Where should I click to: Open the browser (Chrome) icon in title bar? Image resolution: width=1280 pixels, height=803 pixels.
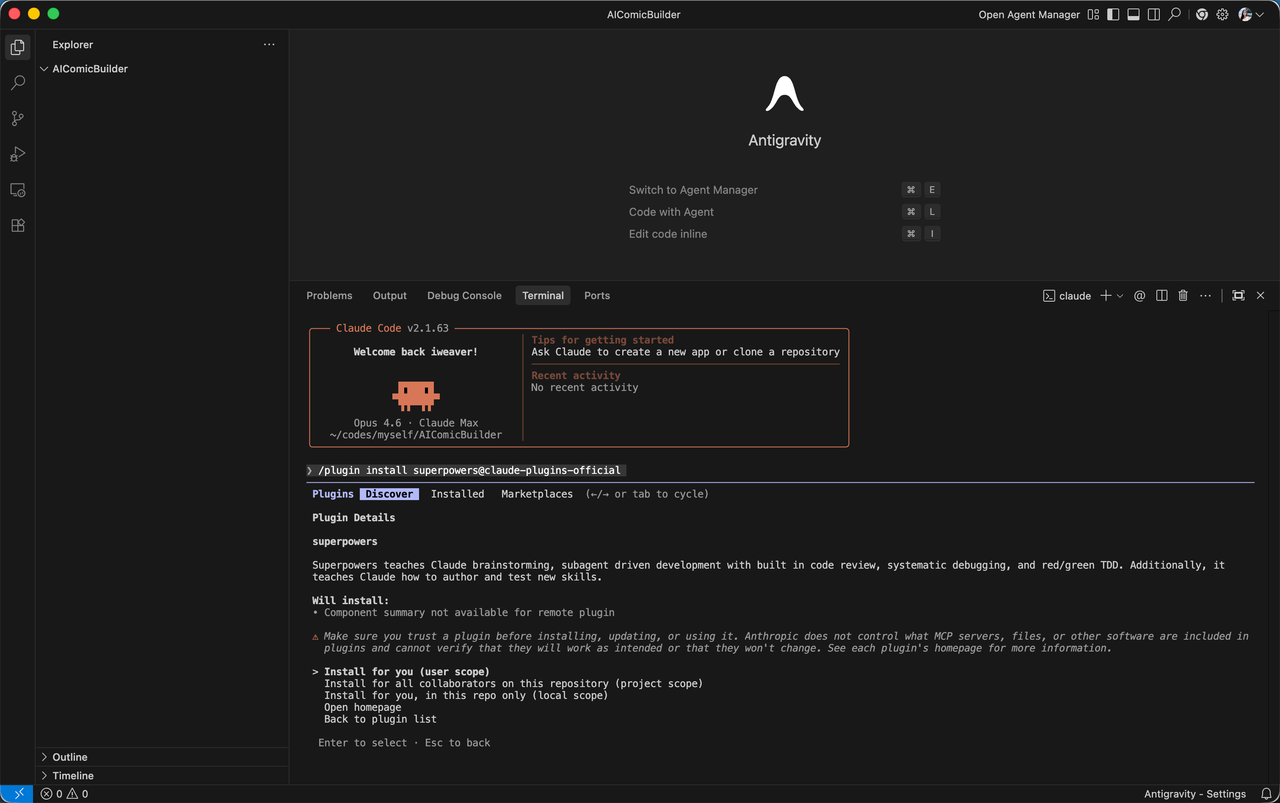pos(1202,15)
